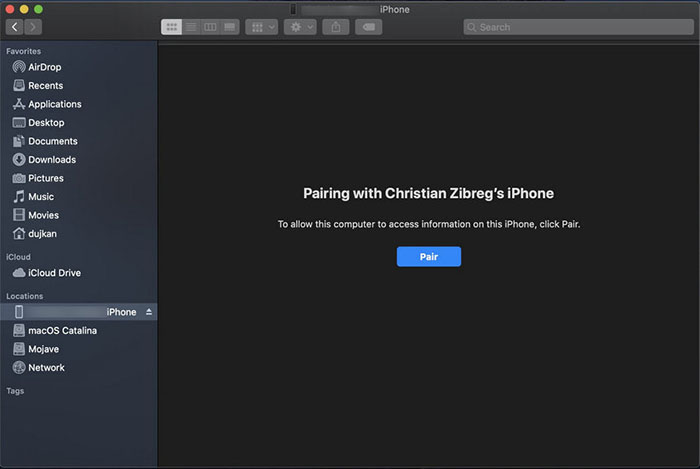Open the group-by grid dropdown
Viewport: 700px width, 469px height.
click(262, 27)
